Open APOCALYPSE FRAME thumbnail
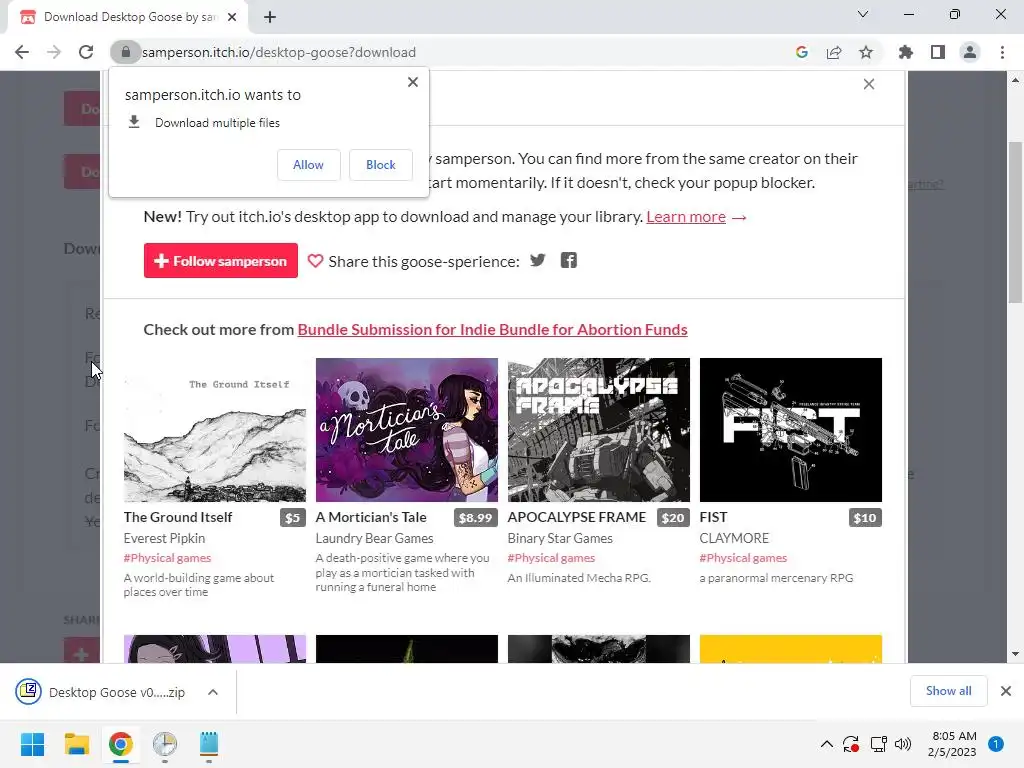Viewport: 1024px width, 768px height. (x=599, y=430)
